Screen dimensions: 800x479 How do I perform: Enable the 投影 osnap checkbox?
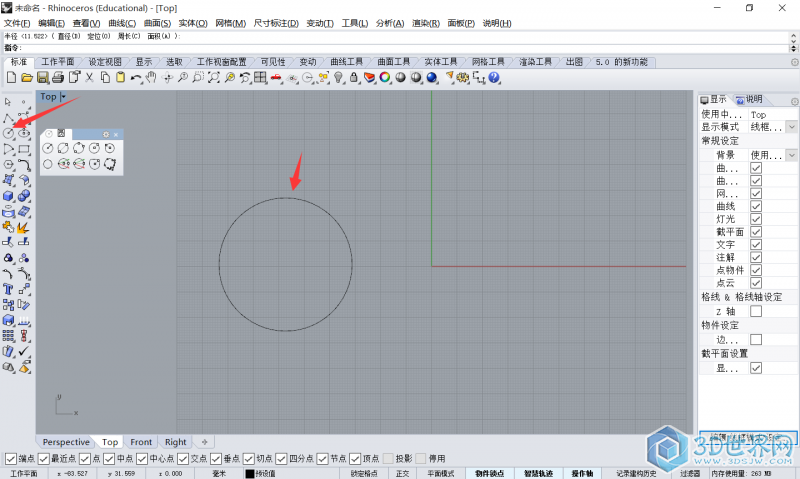click(388, 459)
